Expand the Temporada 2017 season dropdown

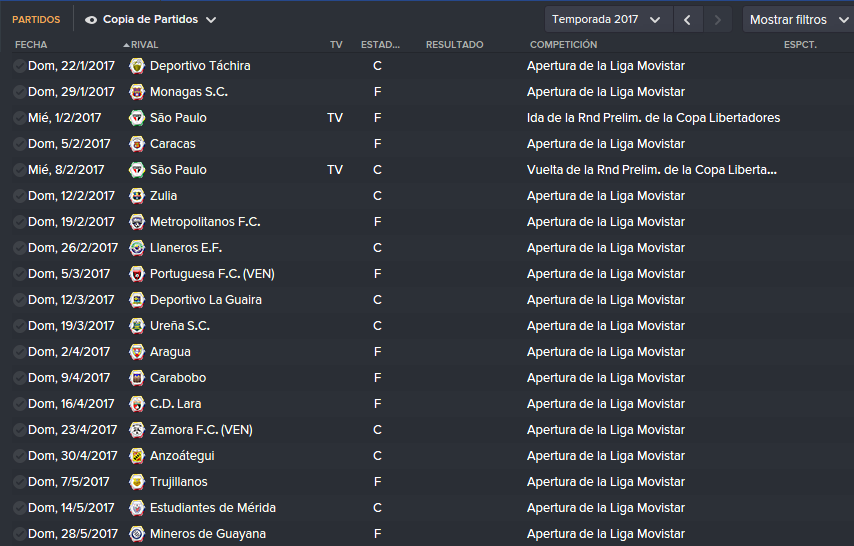pos(608,20)
